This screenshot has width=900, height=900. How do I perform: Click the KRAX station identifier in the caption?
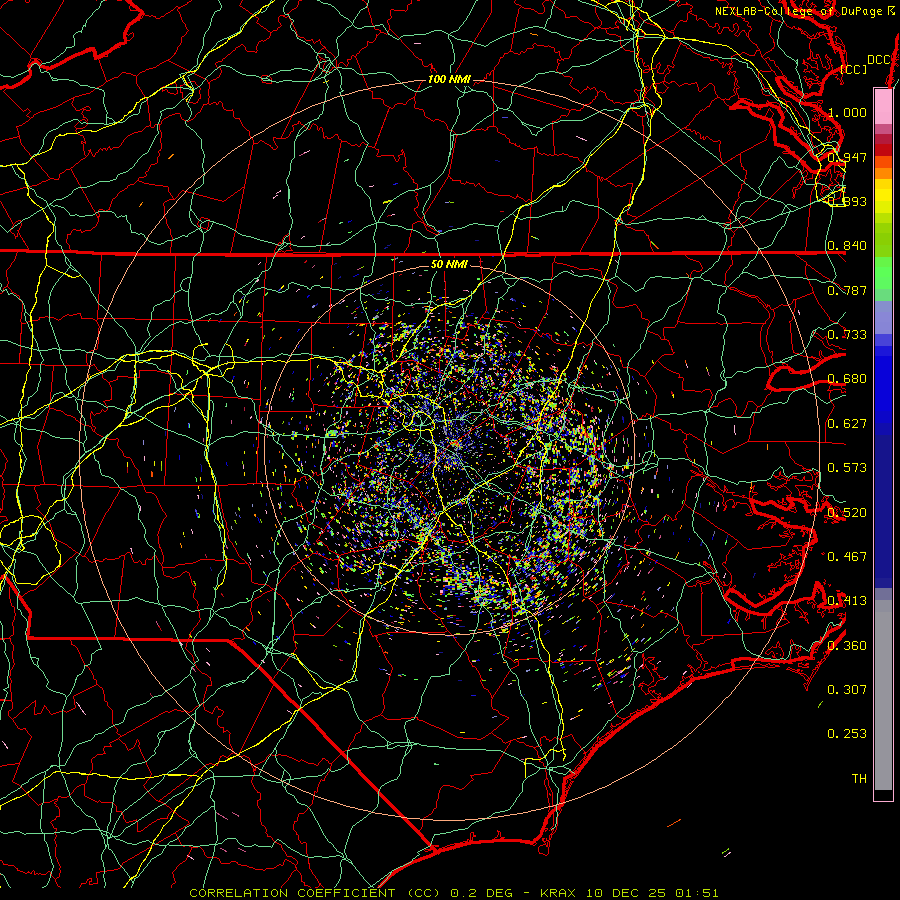click(560, 893)
